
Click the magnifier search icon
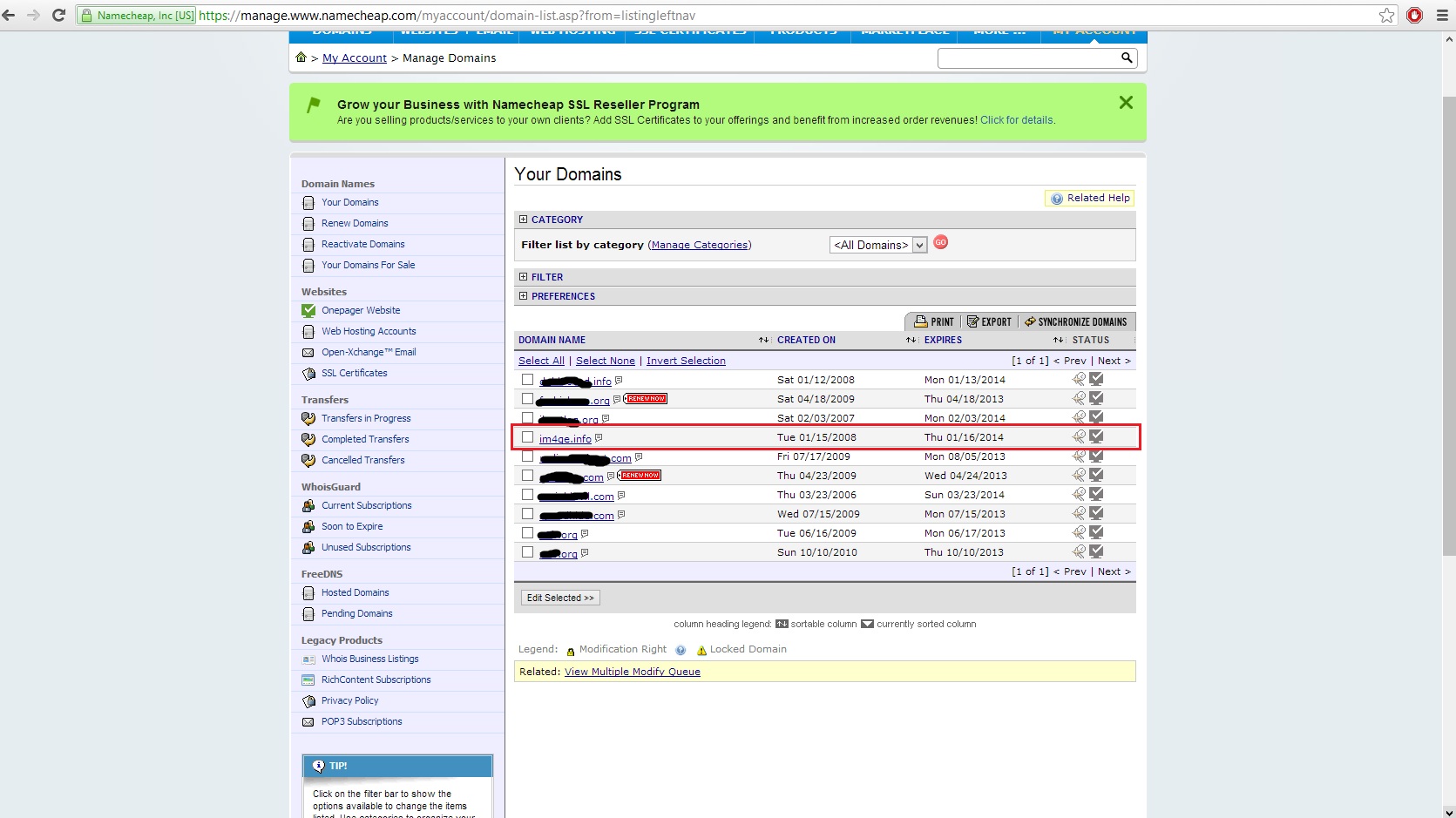coord(1127,57)
